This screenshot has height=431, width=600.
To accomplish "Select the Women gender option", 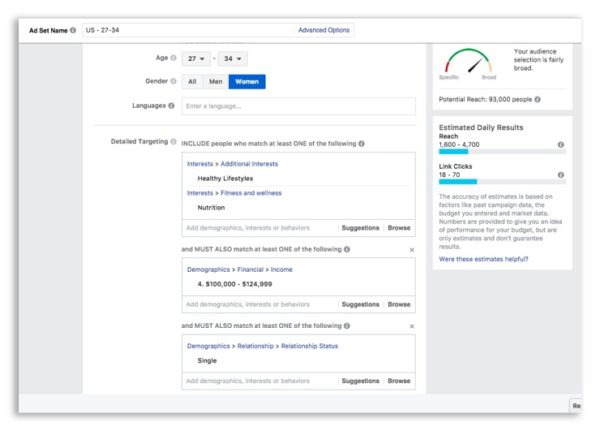I will tap(247, 82).
